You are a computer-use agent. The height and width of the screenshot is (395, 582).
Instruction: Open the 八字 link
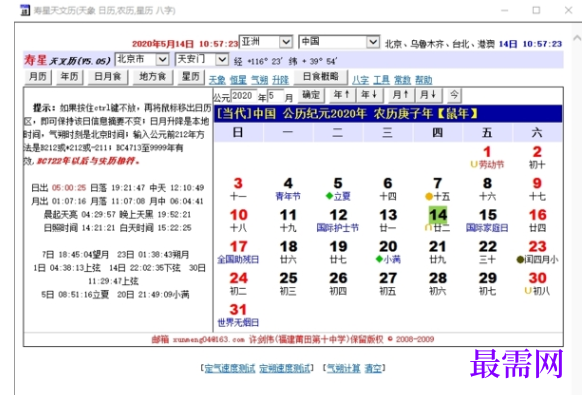[360, 80]
